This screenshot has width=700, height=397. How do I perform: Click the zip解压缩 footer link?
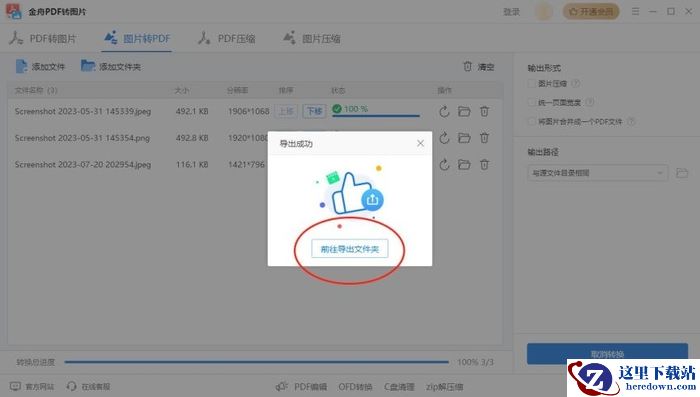tap(445, 386)
